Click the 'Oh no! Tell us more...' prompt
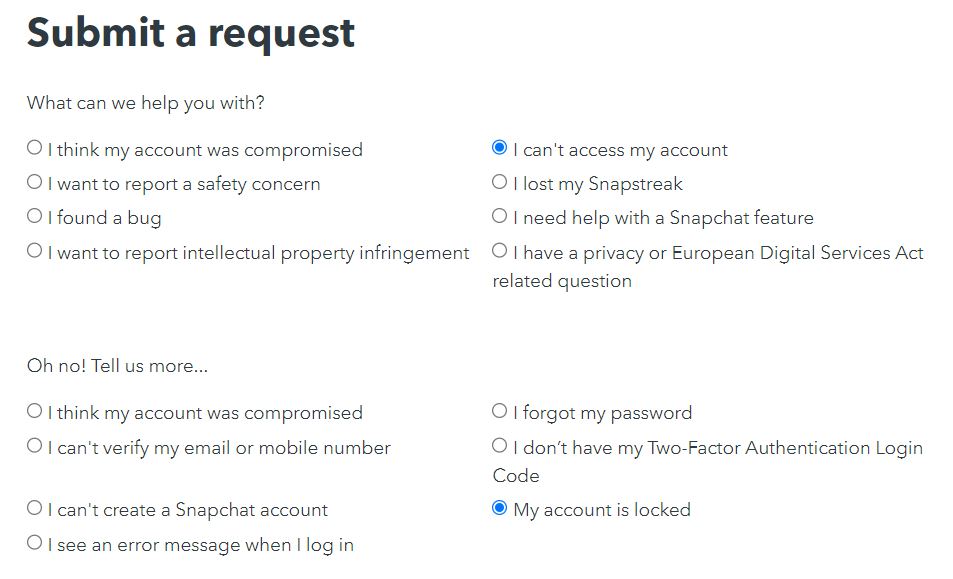The height and width of the screenshot is (579, 953). [118, 366]
